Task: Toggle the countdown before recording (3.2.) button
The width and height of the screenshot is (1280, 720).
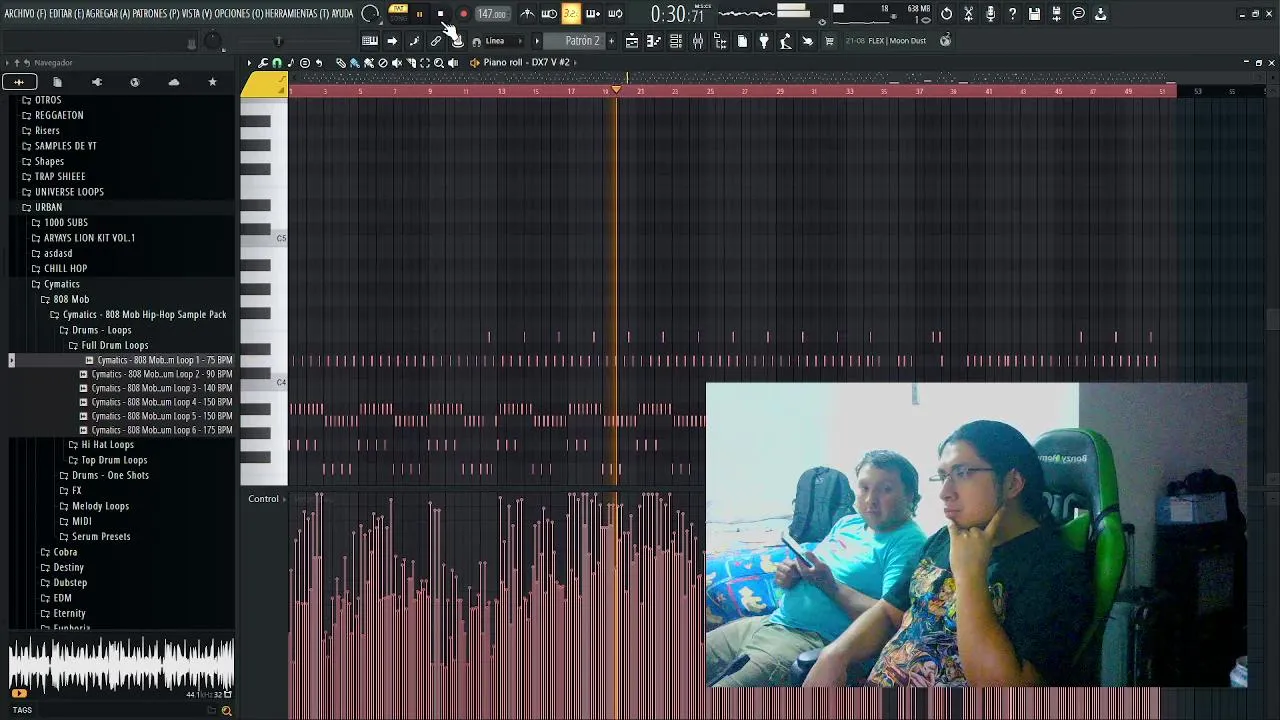Action: [570, 14]
